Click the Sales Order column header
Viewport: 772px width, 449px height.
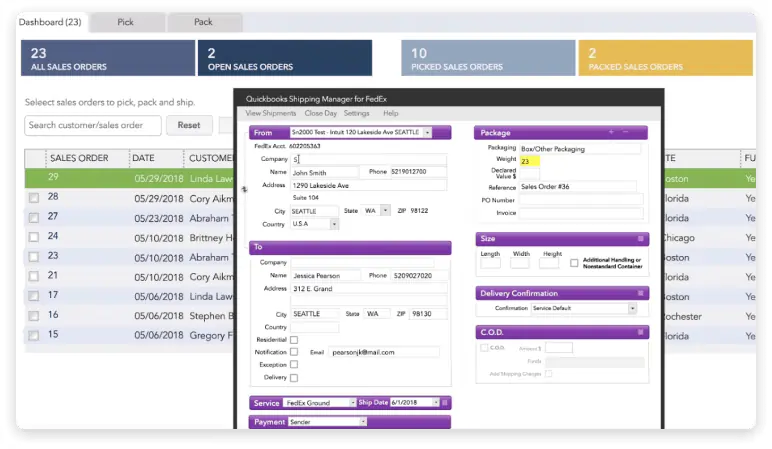coord(79,158)
